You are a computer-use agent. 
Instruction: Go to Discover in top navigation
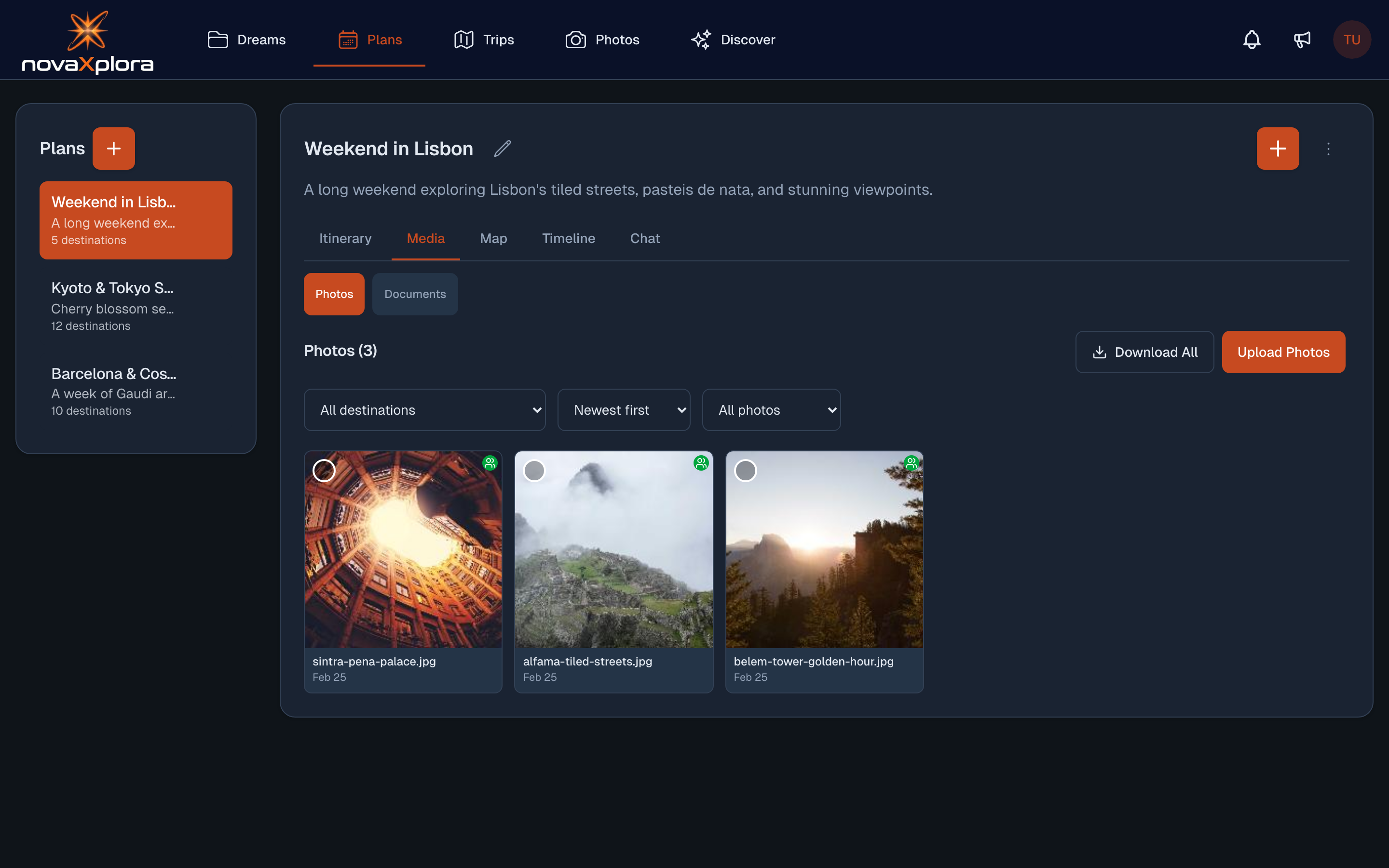733,40
